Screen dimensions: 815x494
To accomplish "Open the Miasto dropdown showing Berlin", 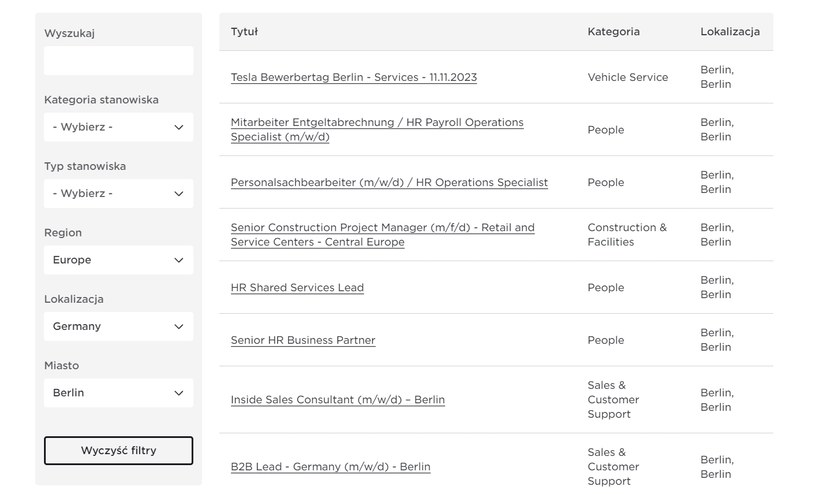I will tap(119, 393).
